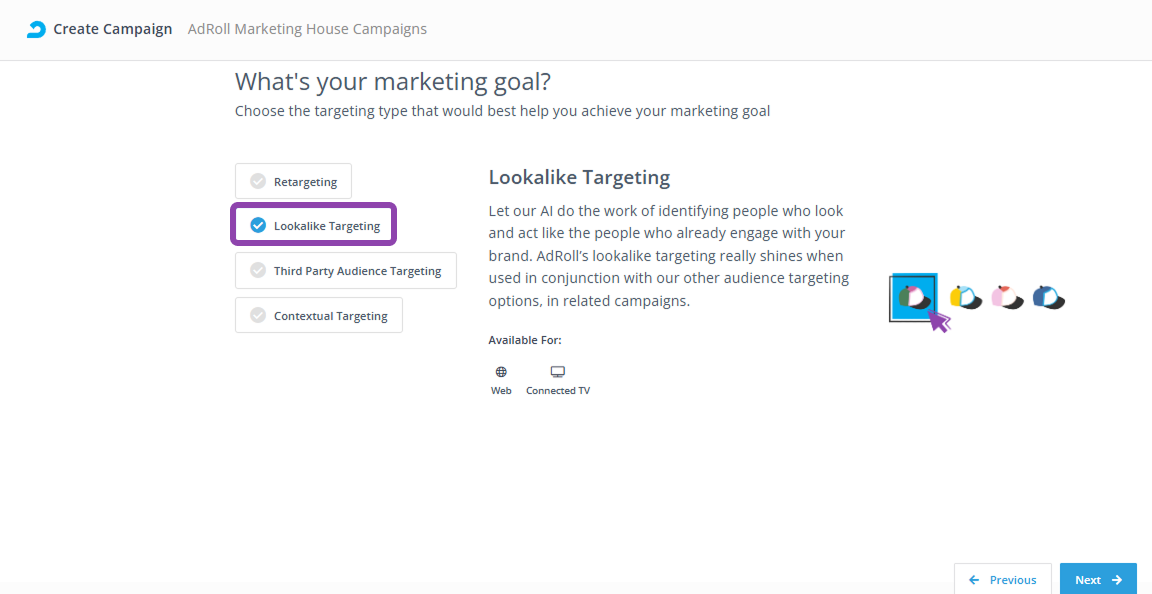
Task: Select the Retargeting option
Action: point(293,182)
